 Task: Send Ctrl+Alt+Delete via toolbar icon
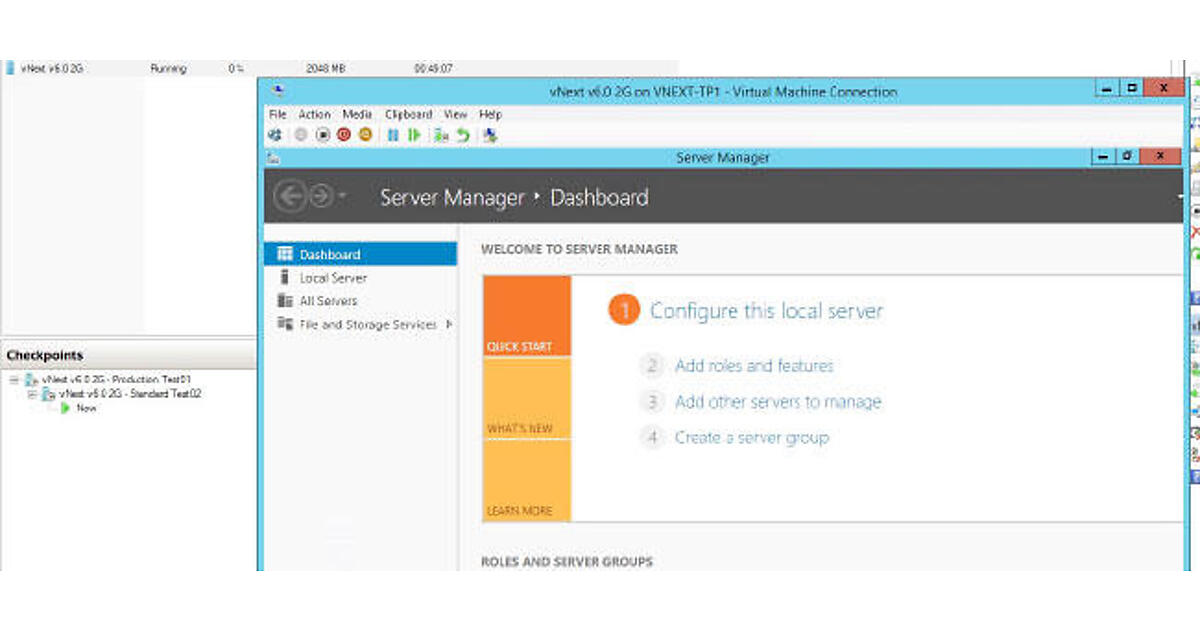pyautogui.click(x=275, y=135)
